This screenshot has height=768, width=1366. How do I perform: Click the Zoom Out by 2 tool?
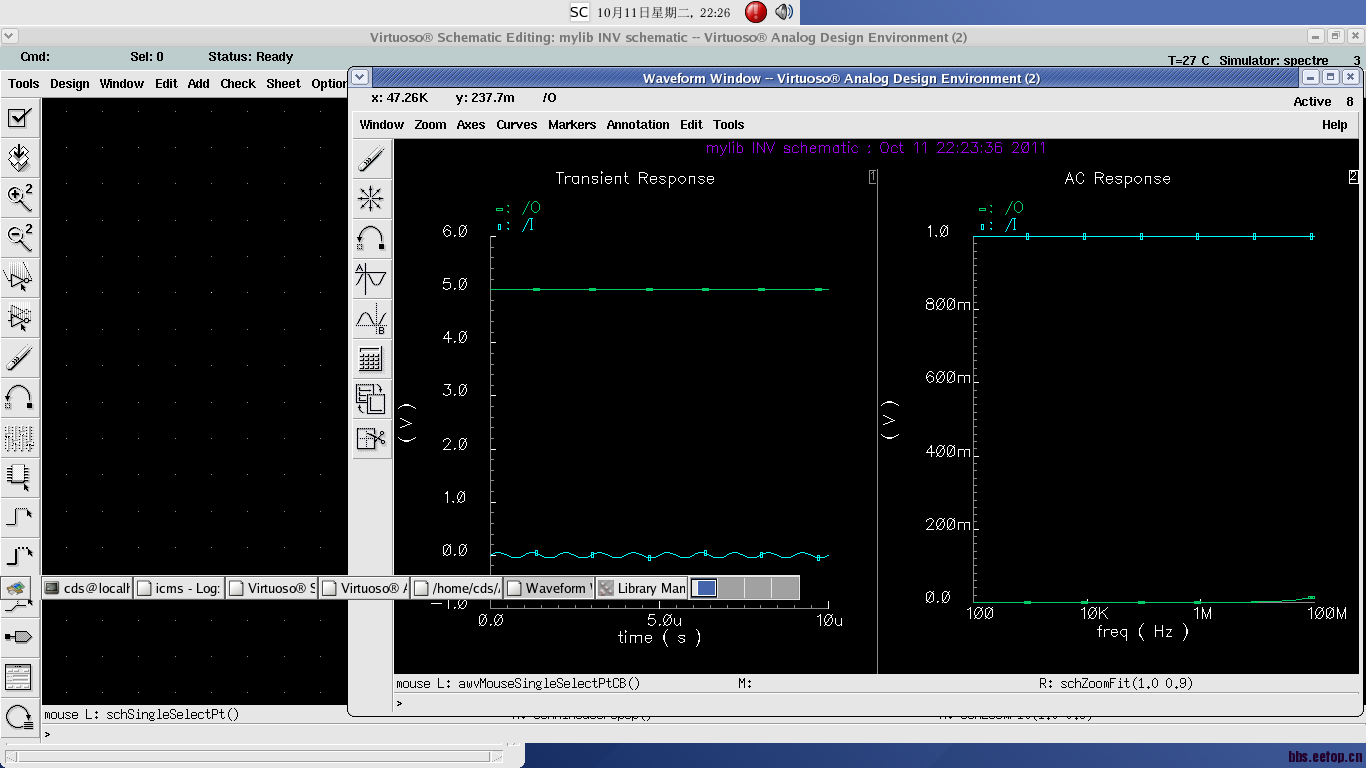pos(19,238)
